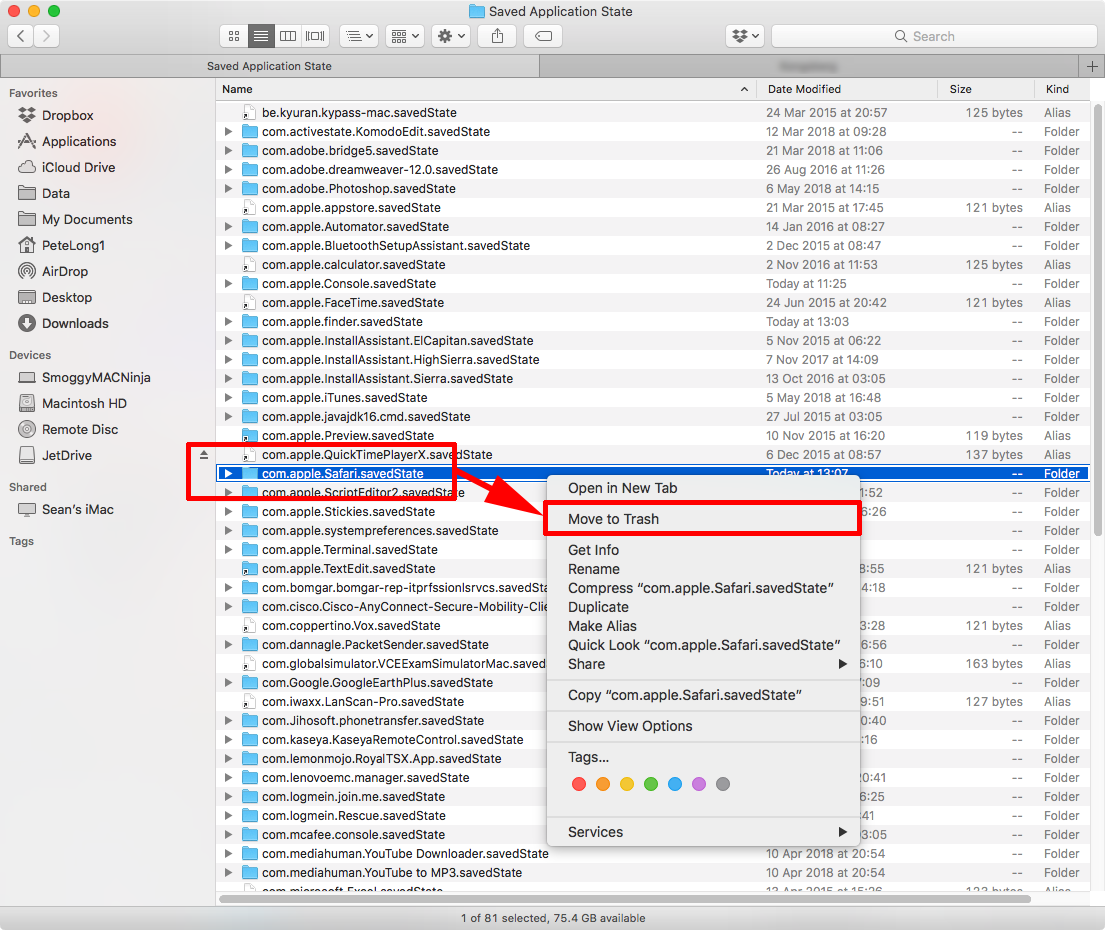Open the Services submenu

click(703, 832)
